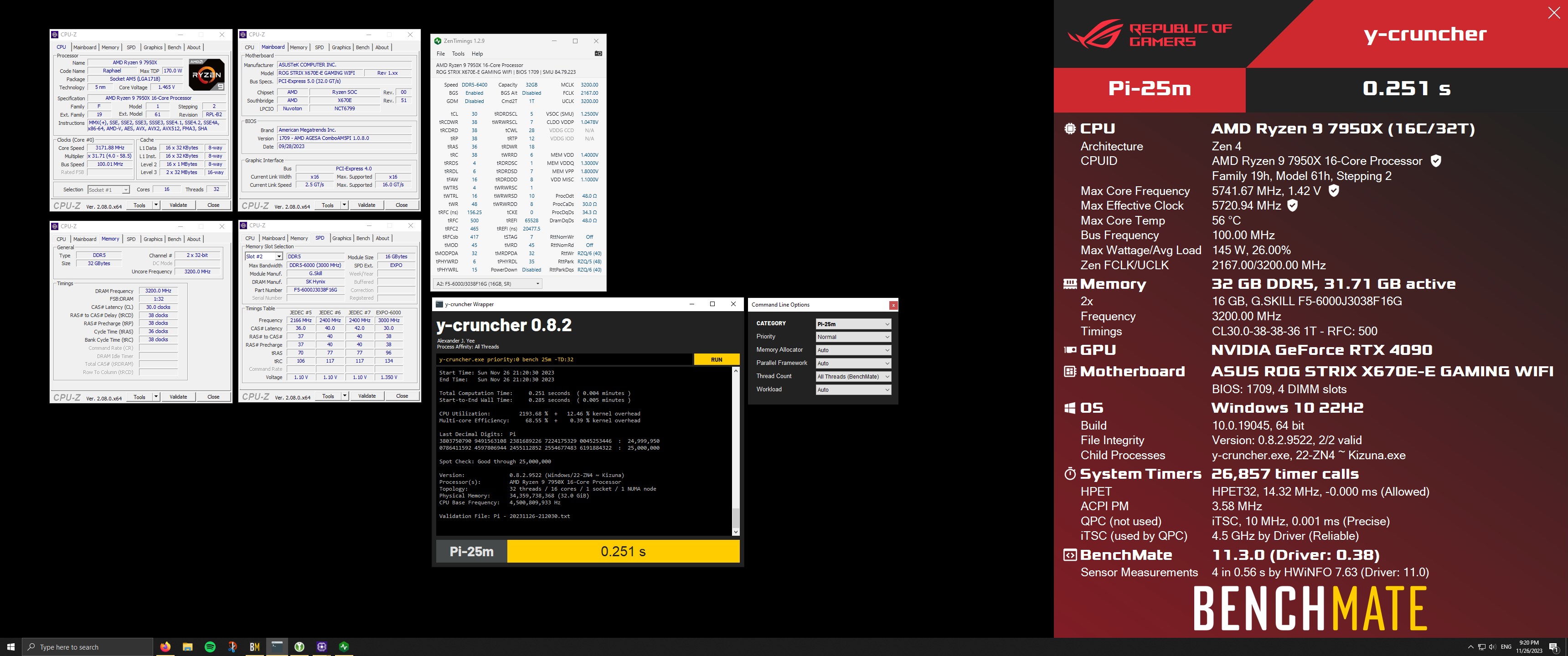Switch to BenchMate via BM taskbar icon
This screenshot has width=1568, height=656.
254,646
